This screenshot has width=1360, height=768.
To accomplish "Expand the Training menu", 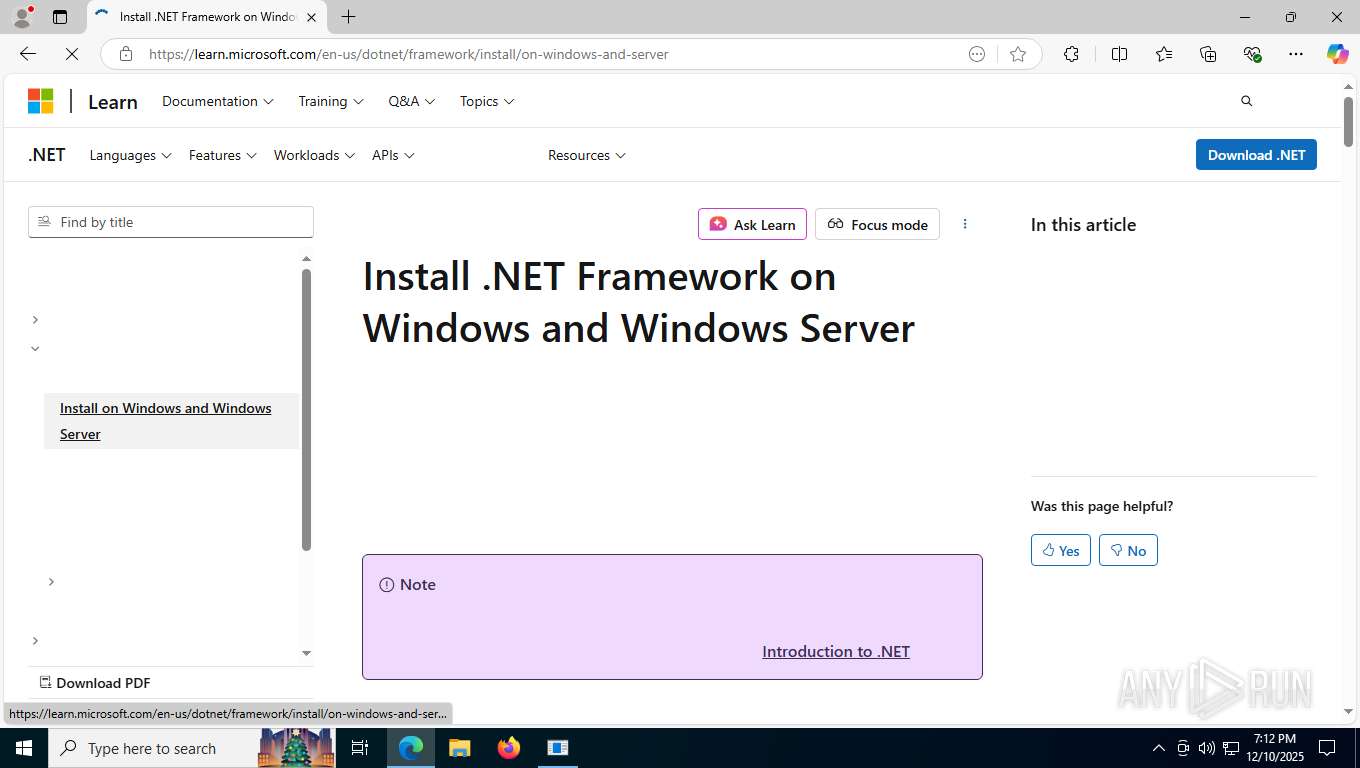I will [331, 101].
